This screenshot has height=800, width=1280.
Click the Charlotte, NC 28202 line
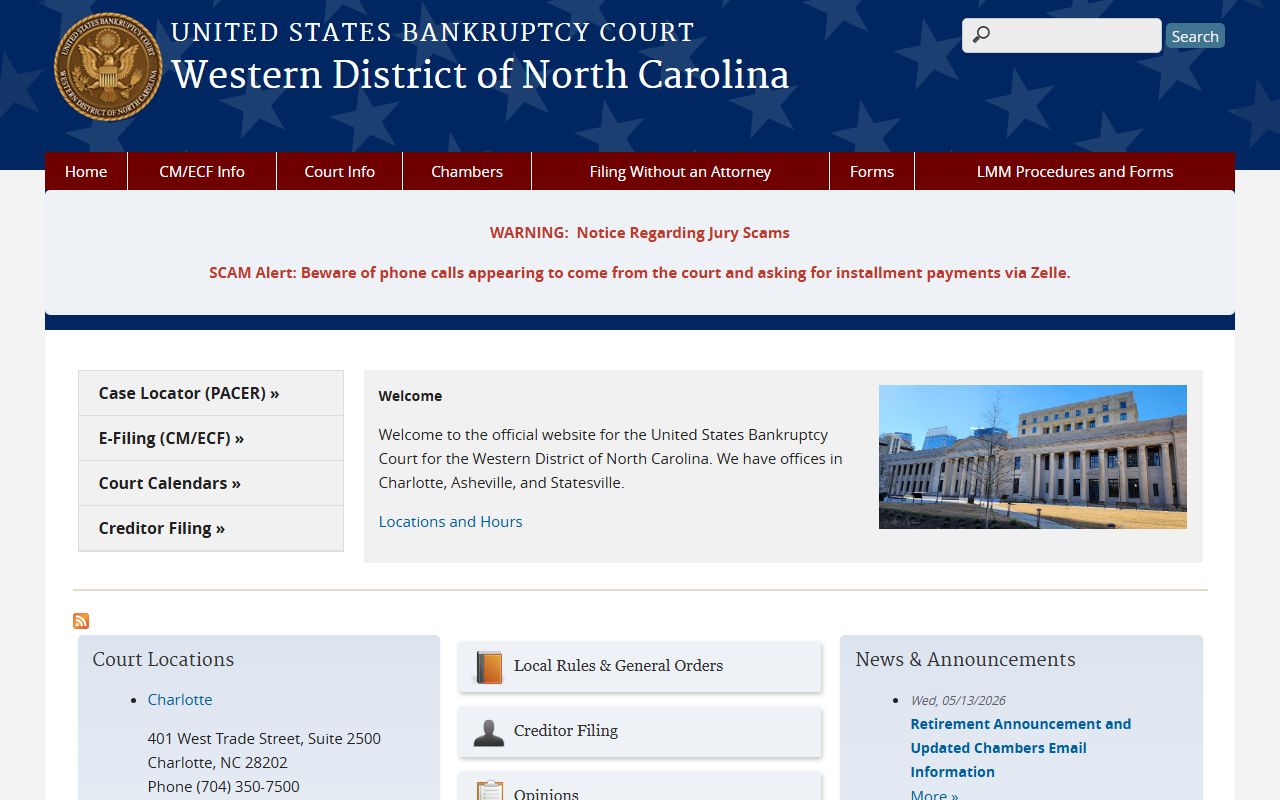218,762
